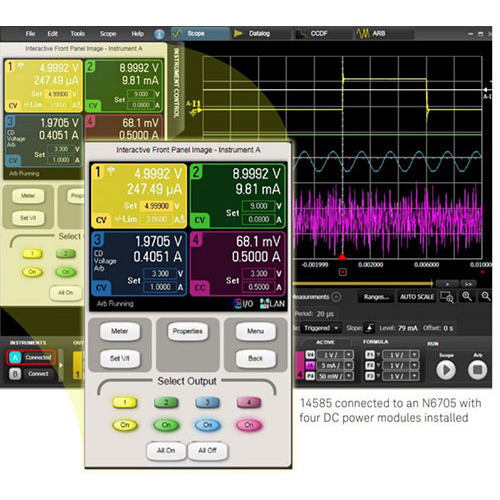The width and height of the screenshot is (500, 500).
Task: Toggle the rising Slope icon
Action: (369, 328)
